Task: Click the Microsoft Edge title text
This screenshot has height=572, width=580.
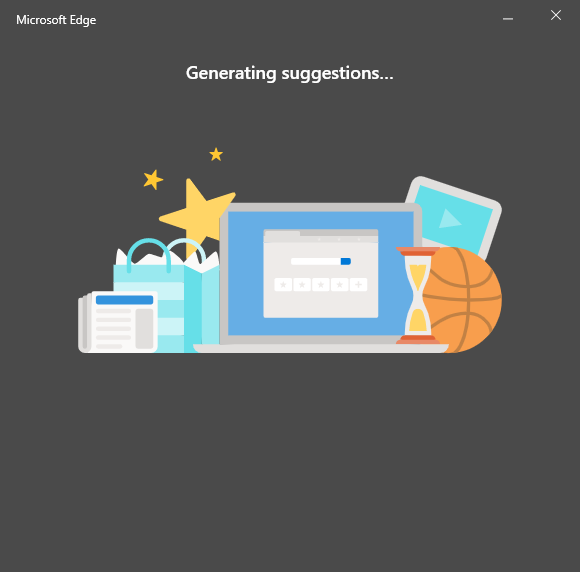Action: tap(56, 20)
